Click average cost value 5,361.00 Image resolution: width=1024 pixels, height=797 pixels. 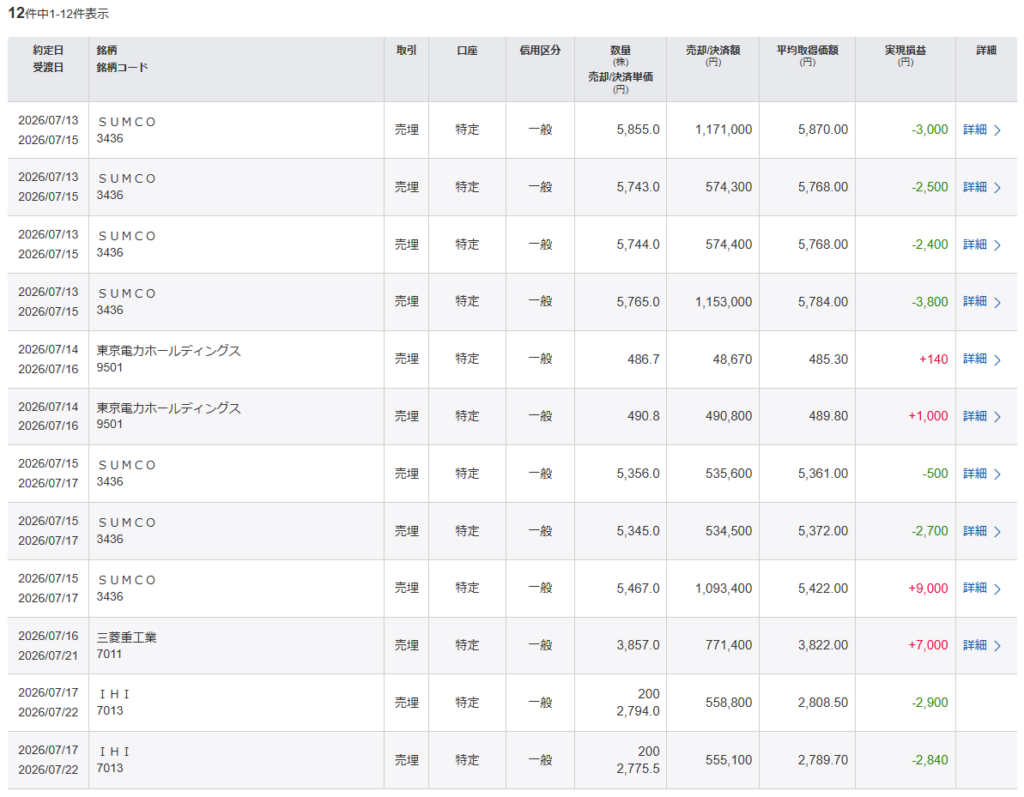click(x=823, y=474)
